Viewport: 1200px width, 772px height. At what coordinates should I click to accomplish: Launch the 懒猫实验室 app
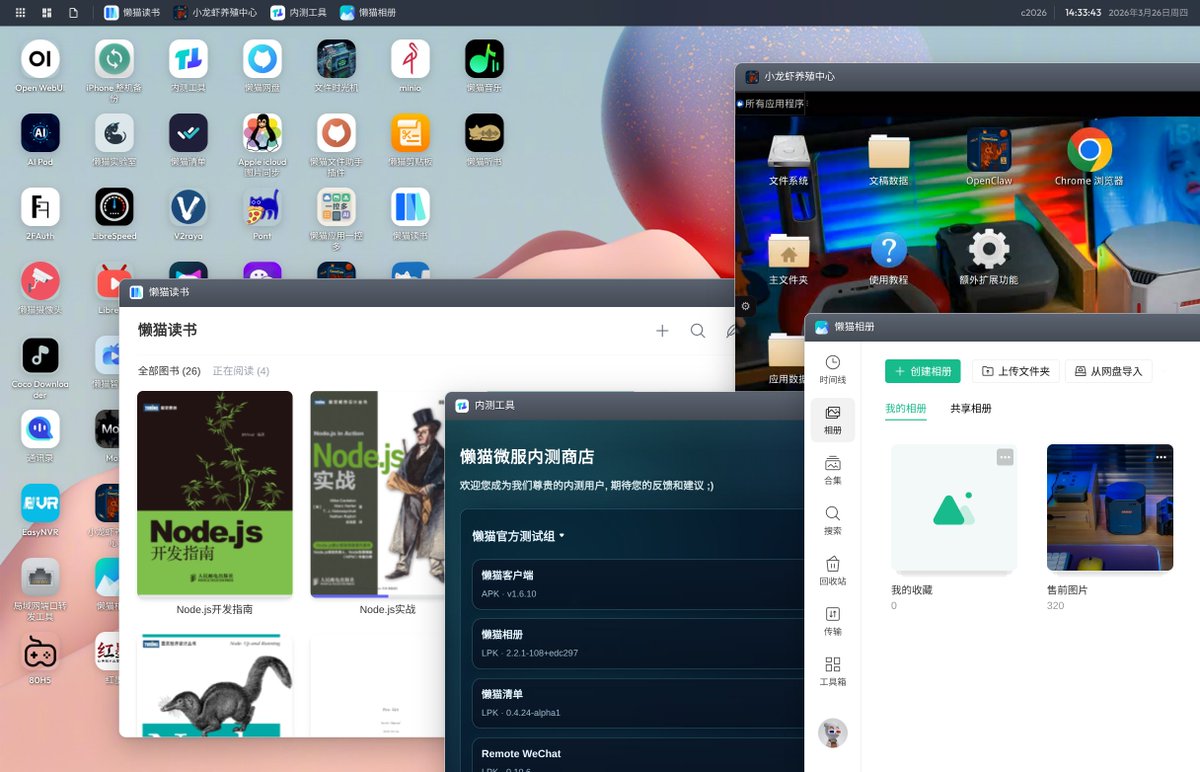click(114, 133)
